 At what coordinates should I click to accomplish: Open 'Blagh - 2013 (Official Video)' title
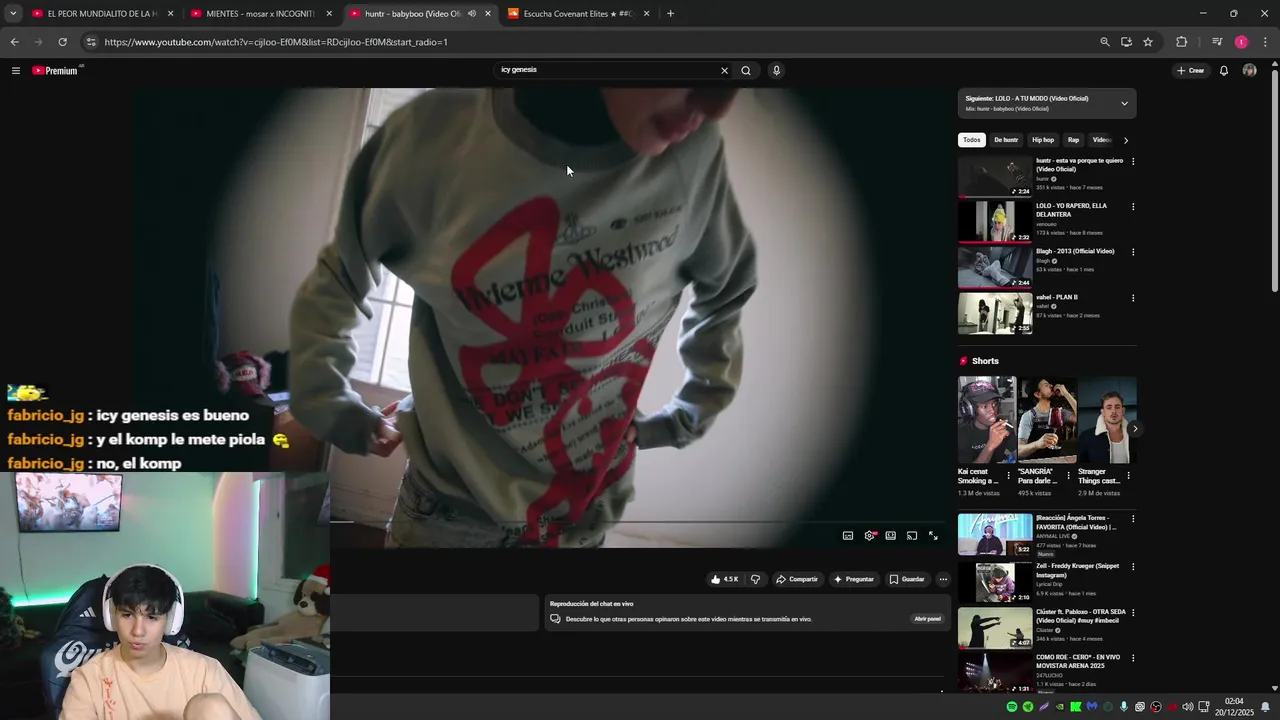[1075, 251]
